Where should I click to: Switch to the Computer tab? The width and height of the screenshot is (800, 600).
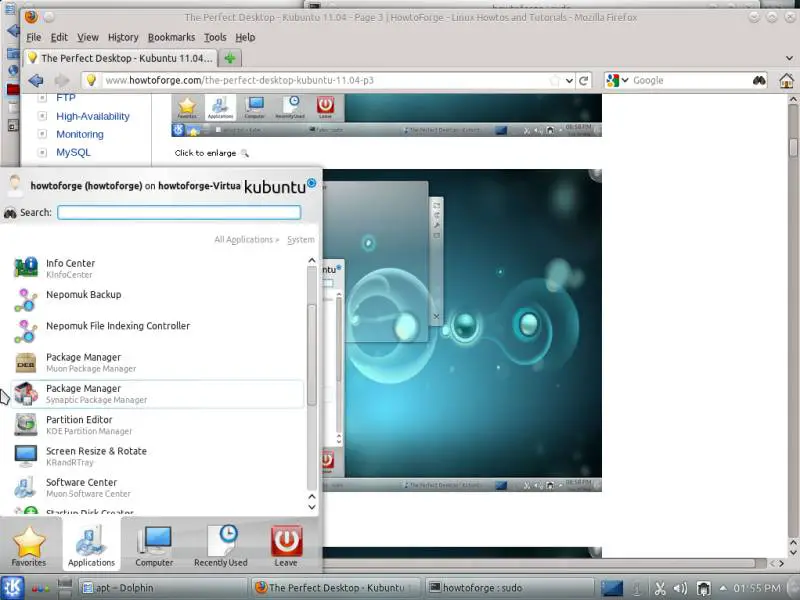154,545
